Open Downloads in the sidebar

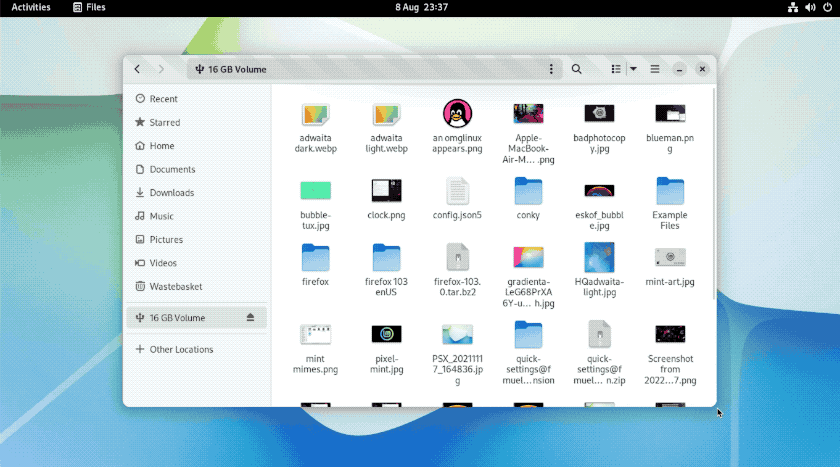point(196,193)
